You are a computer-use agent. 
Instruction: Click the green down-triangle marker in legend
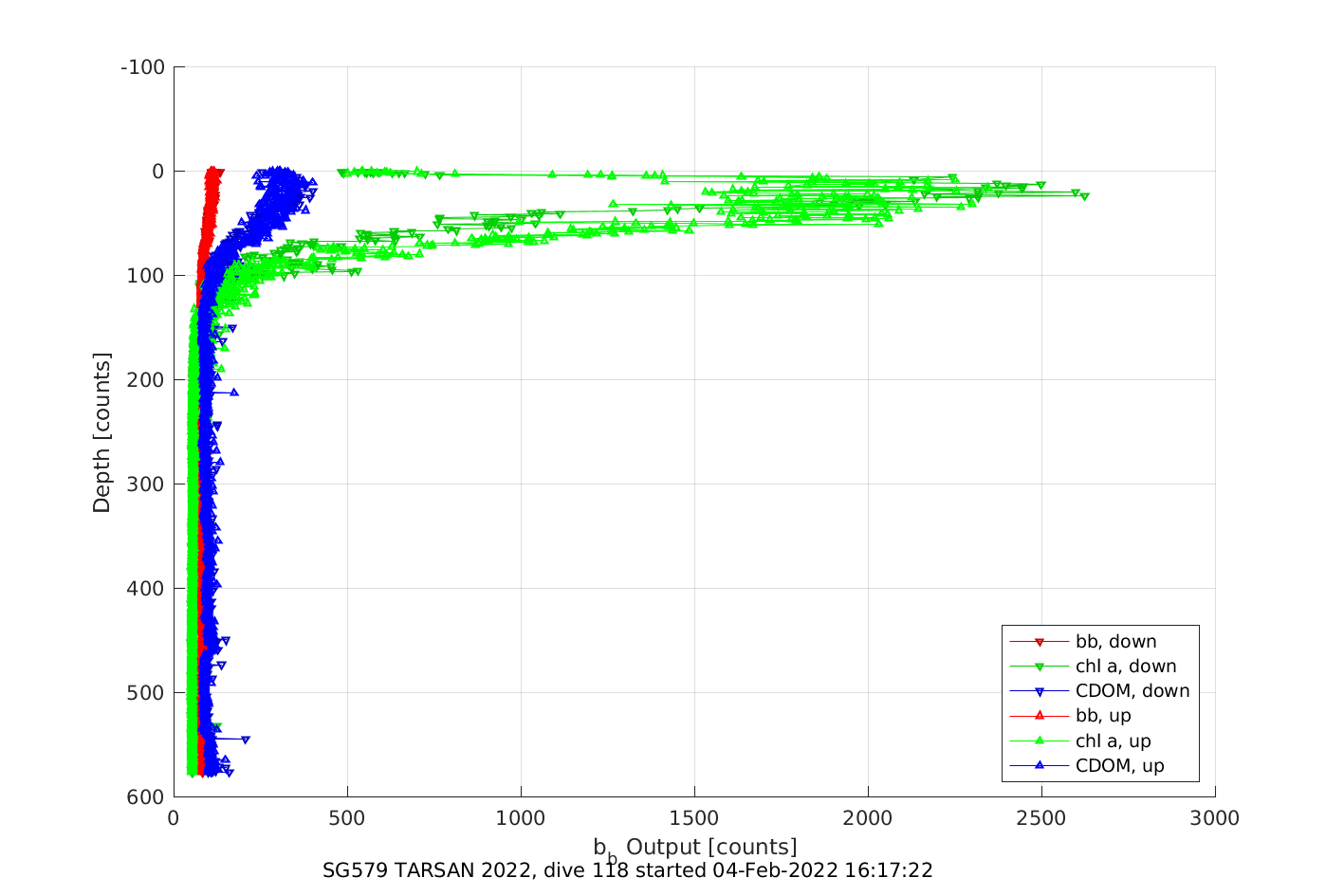pos(1039,667)
